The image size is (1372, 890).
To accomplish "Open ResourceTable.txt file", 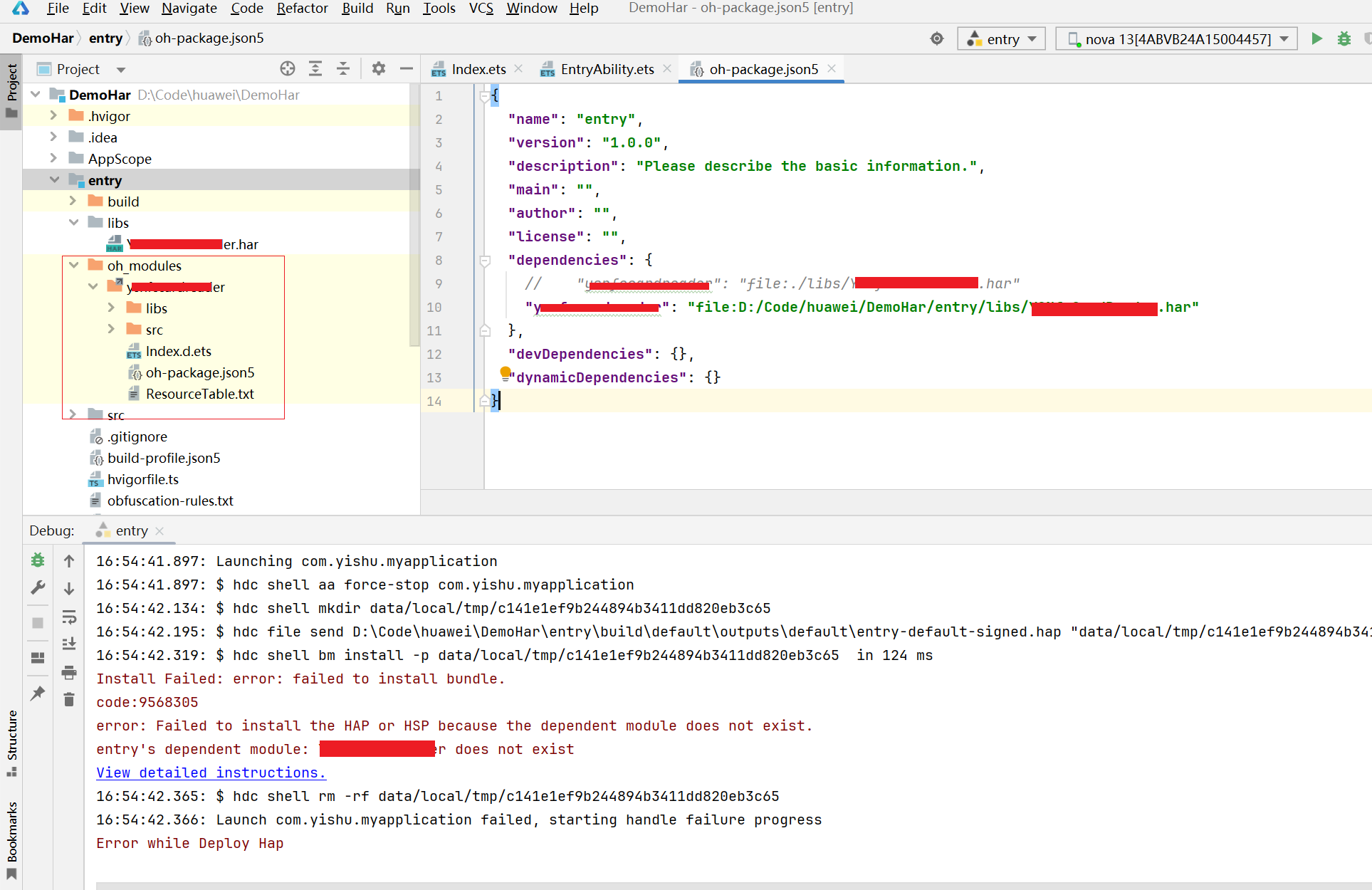I will click(199, 394).
